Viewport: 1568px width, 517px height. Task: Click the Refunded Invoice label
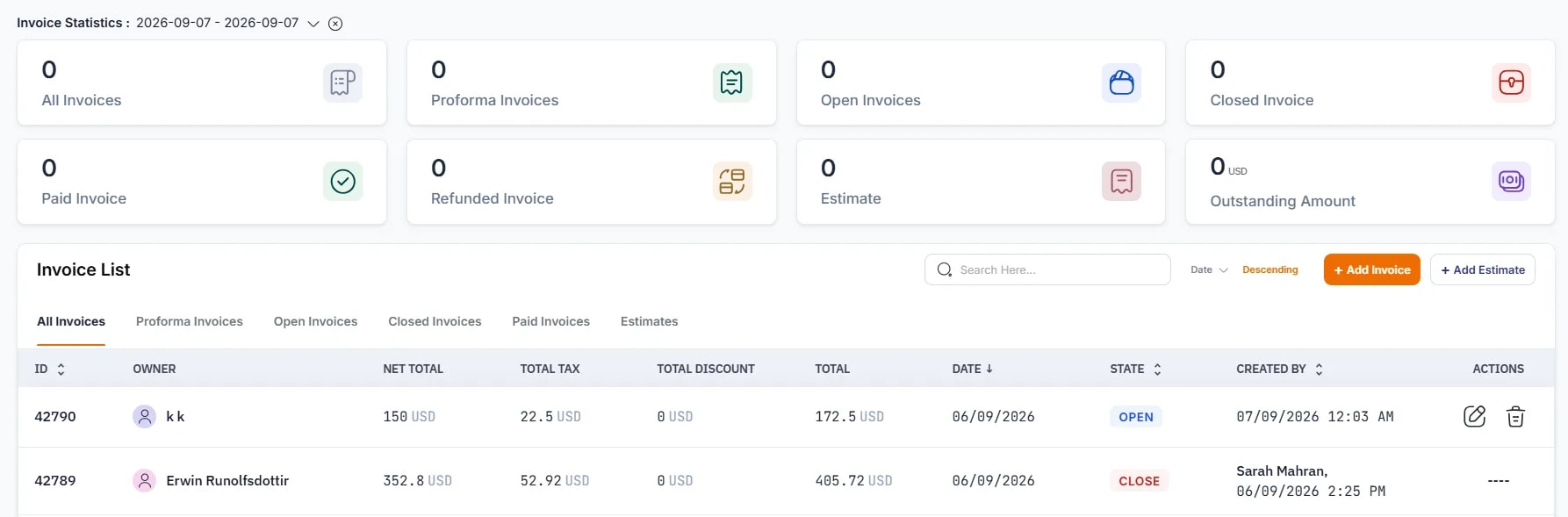(x=493, y=198)
